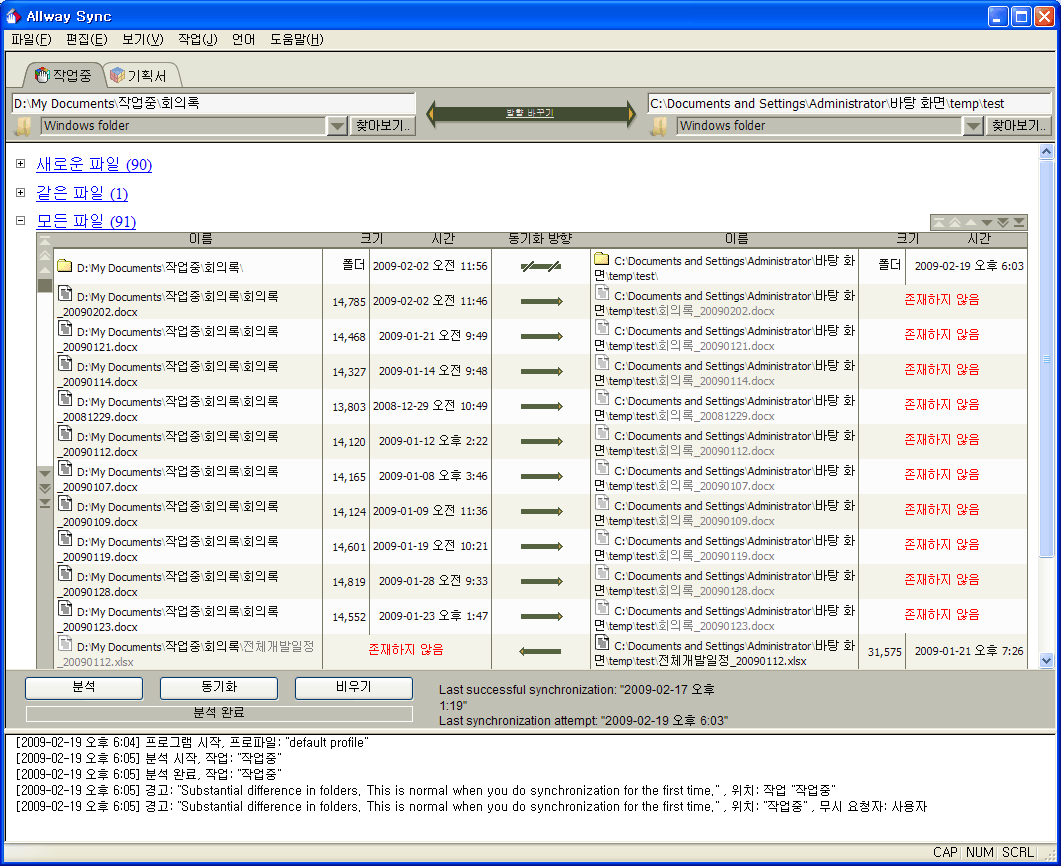Change sync direction arrow for 회의록_20090128.docx

(541, 582)
